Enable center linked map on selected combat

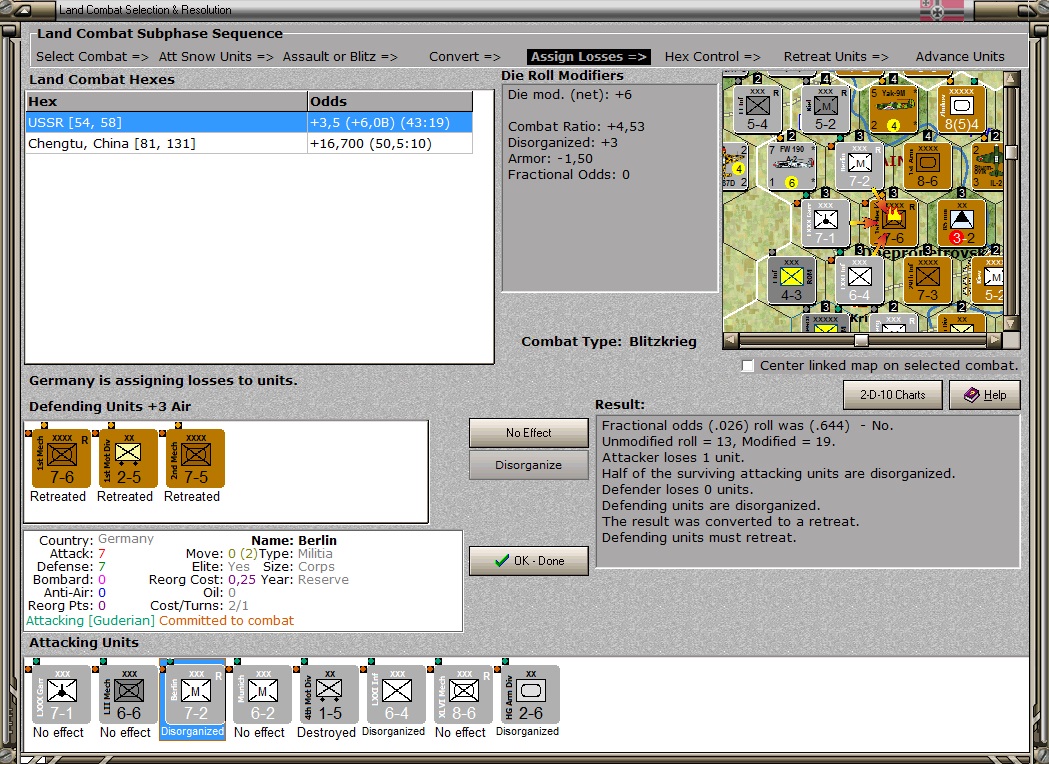(748, 366)
